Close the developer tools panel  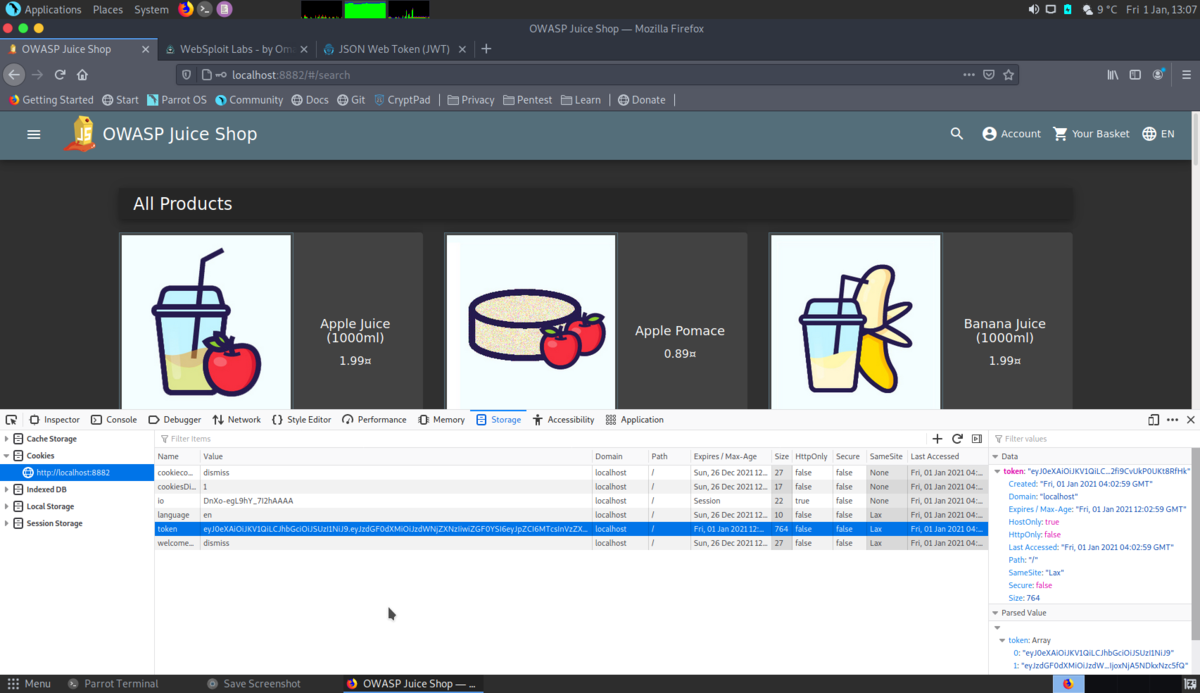tap(1191, 420)
